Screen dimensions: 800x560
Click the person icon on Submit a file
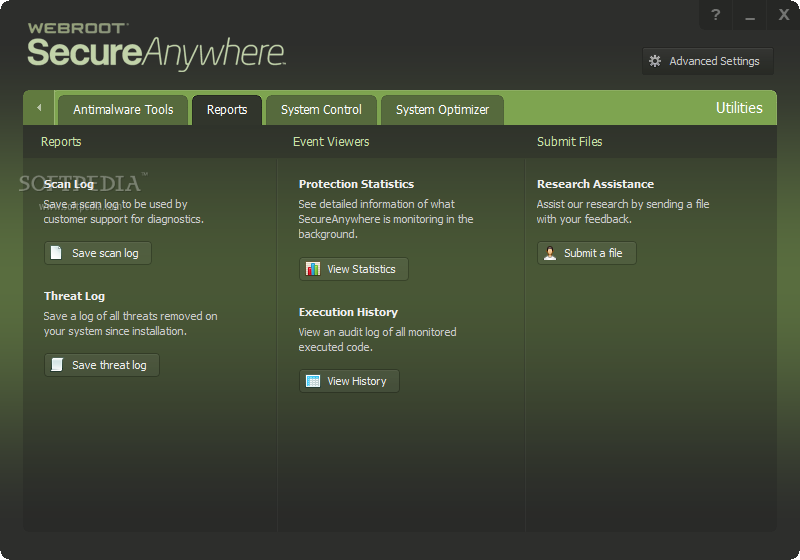click(550, 253)
